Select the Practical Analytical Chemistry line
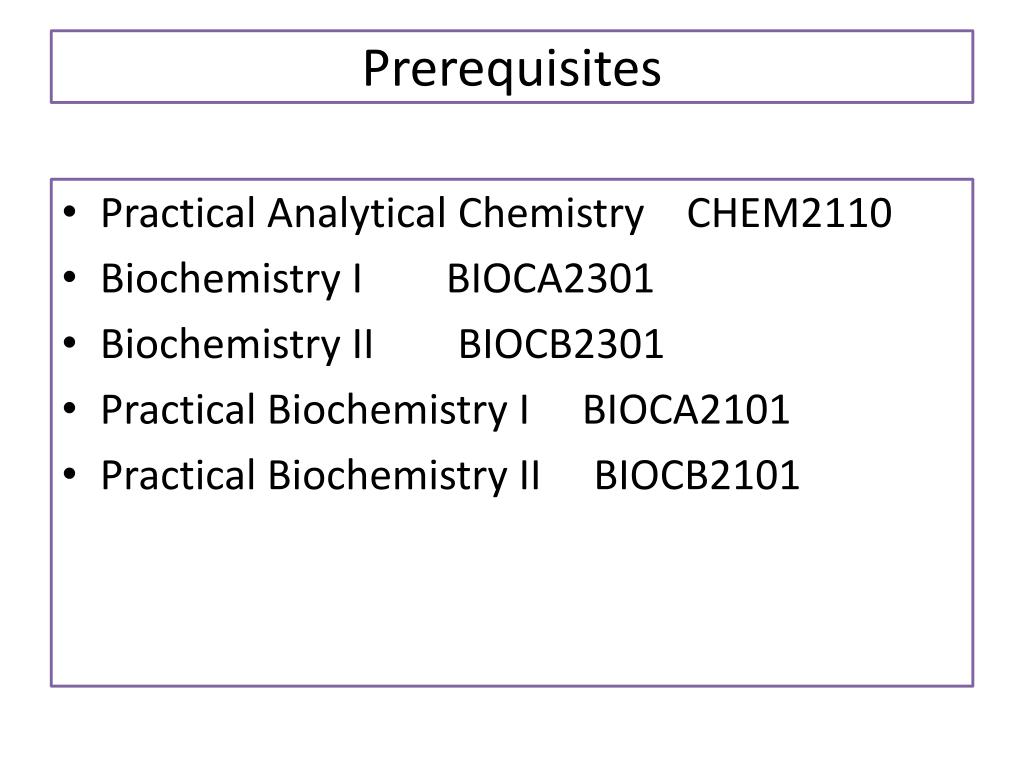 373,214
